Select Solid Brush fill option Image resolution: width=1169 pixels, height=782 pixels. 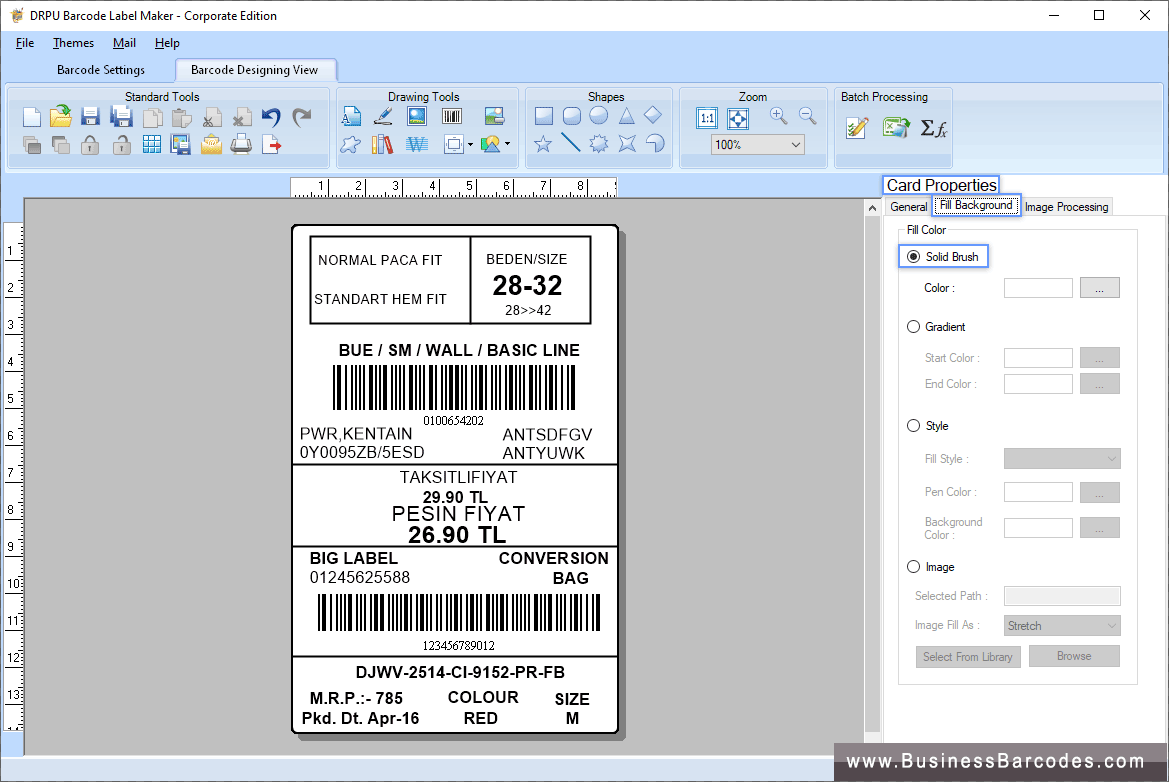click(913, 256)
